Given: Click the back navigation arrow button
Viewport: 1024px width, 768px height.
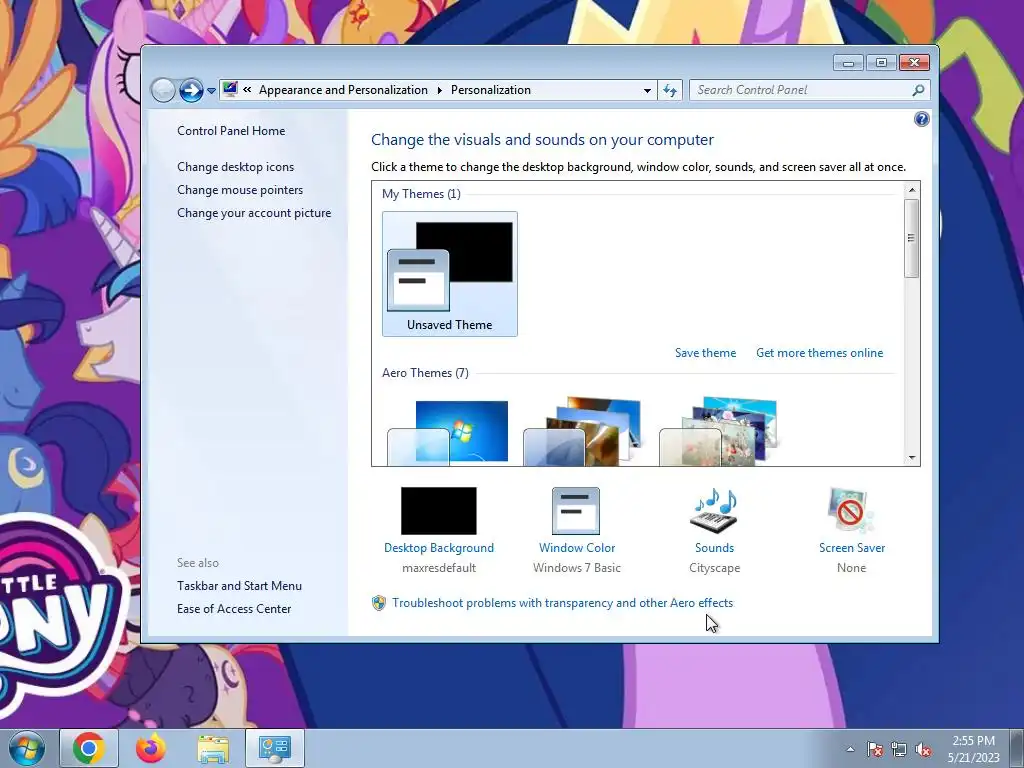Looking at the screenshot, I should [163, 90].
